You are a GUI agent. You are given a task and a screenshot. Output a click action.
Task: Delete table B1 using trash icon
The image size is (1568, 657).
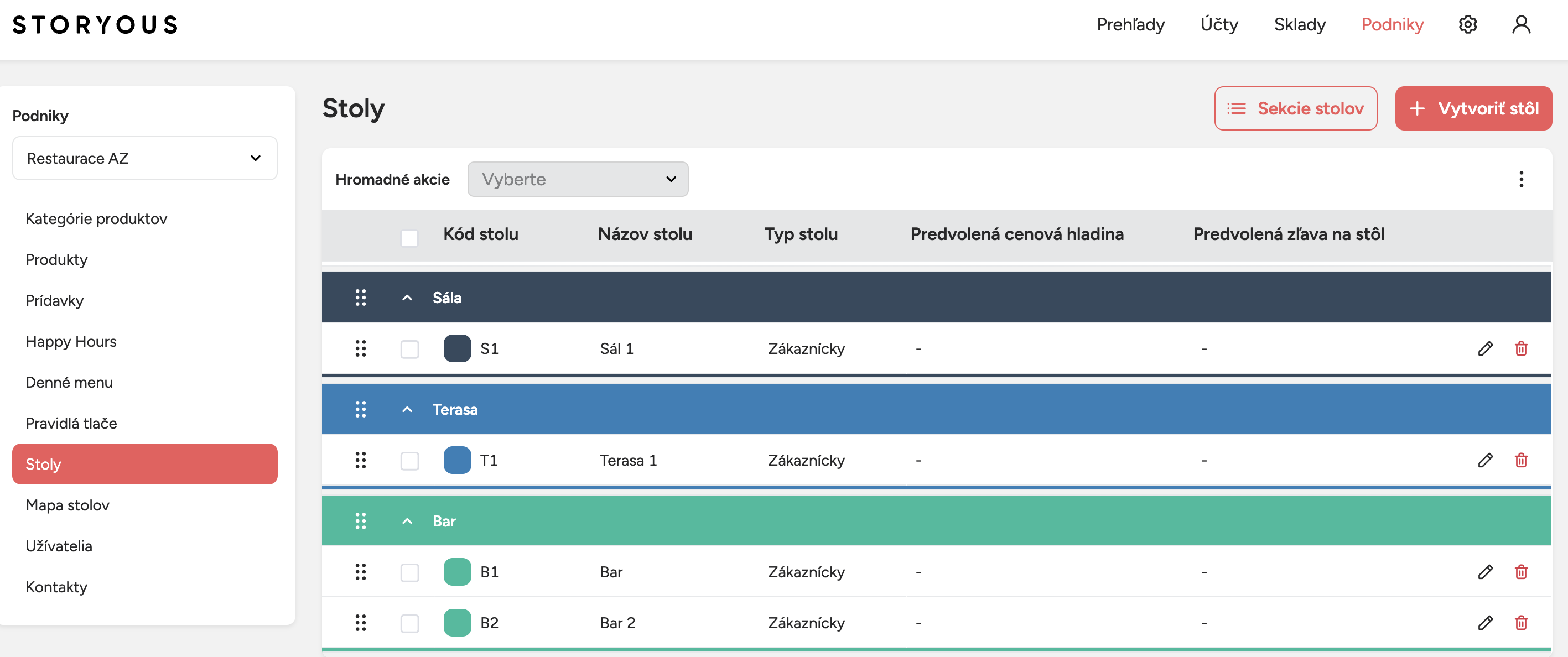(1520, 572)
